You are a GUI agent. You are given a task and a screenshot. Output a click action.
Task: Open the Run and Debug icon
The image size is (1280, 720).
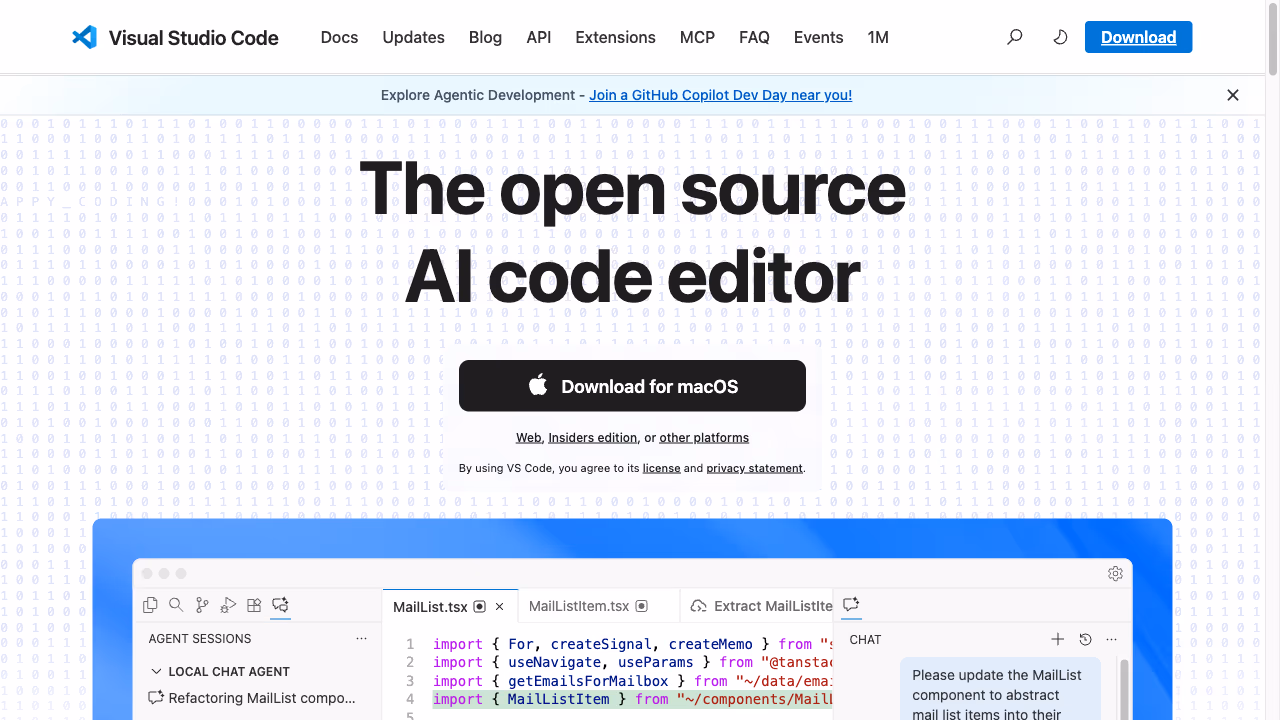(228, 605)
